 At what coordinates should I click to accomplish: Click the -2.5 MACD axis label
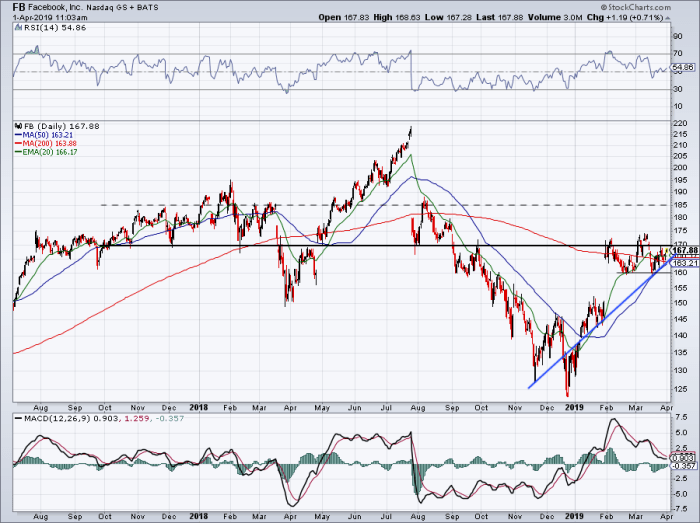[x=680, y=479]
